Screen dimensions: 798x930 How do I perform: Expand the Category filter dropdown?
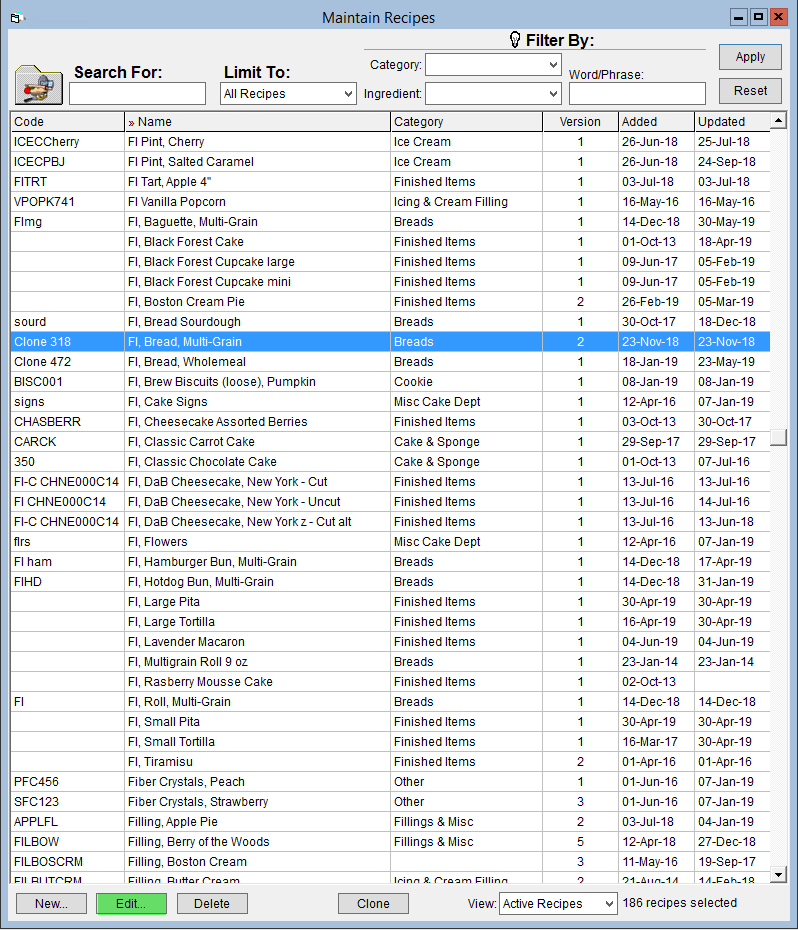click(x=493, y=65)
